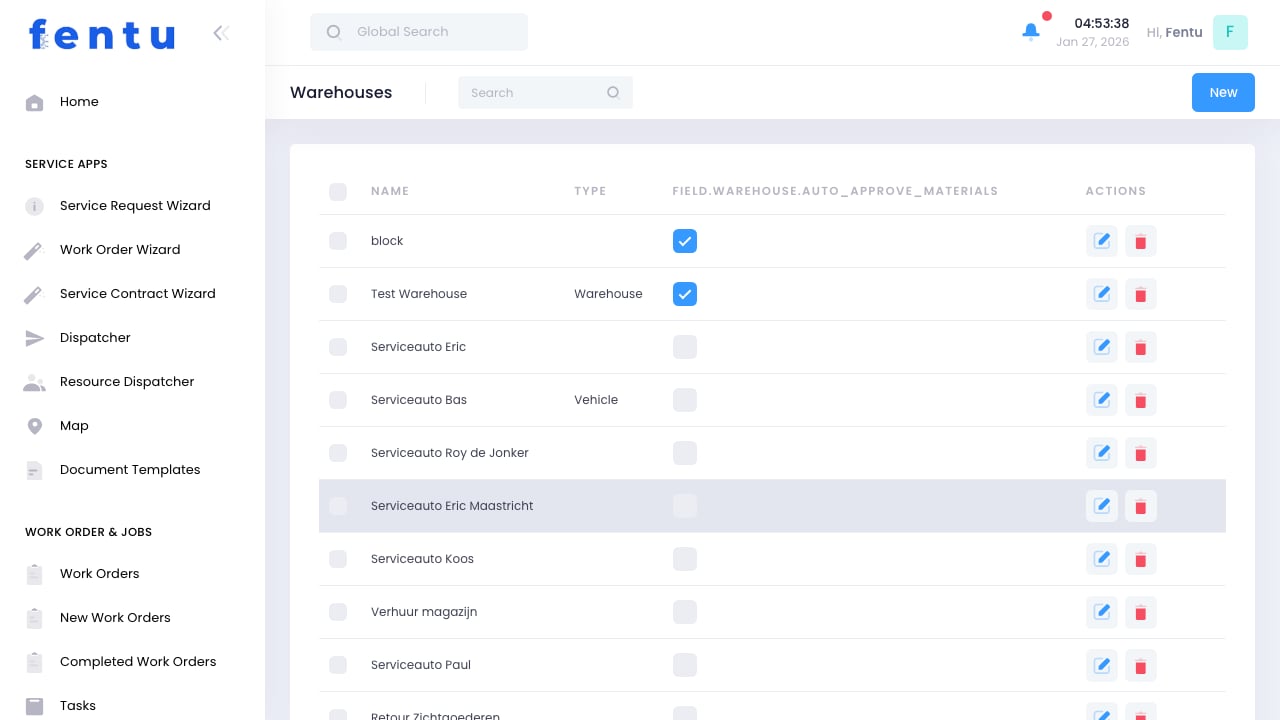Select the Test Warehouse row checkbox
The height and width of the screenshot is (720, 1280).
tap(338, 294)
